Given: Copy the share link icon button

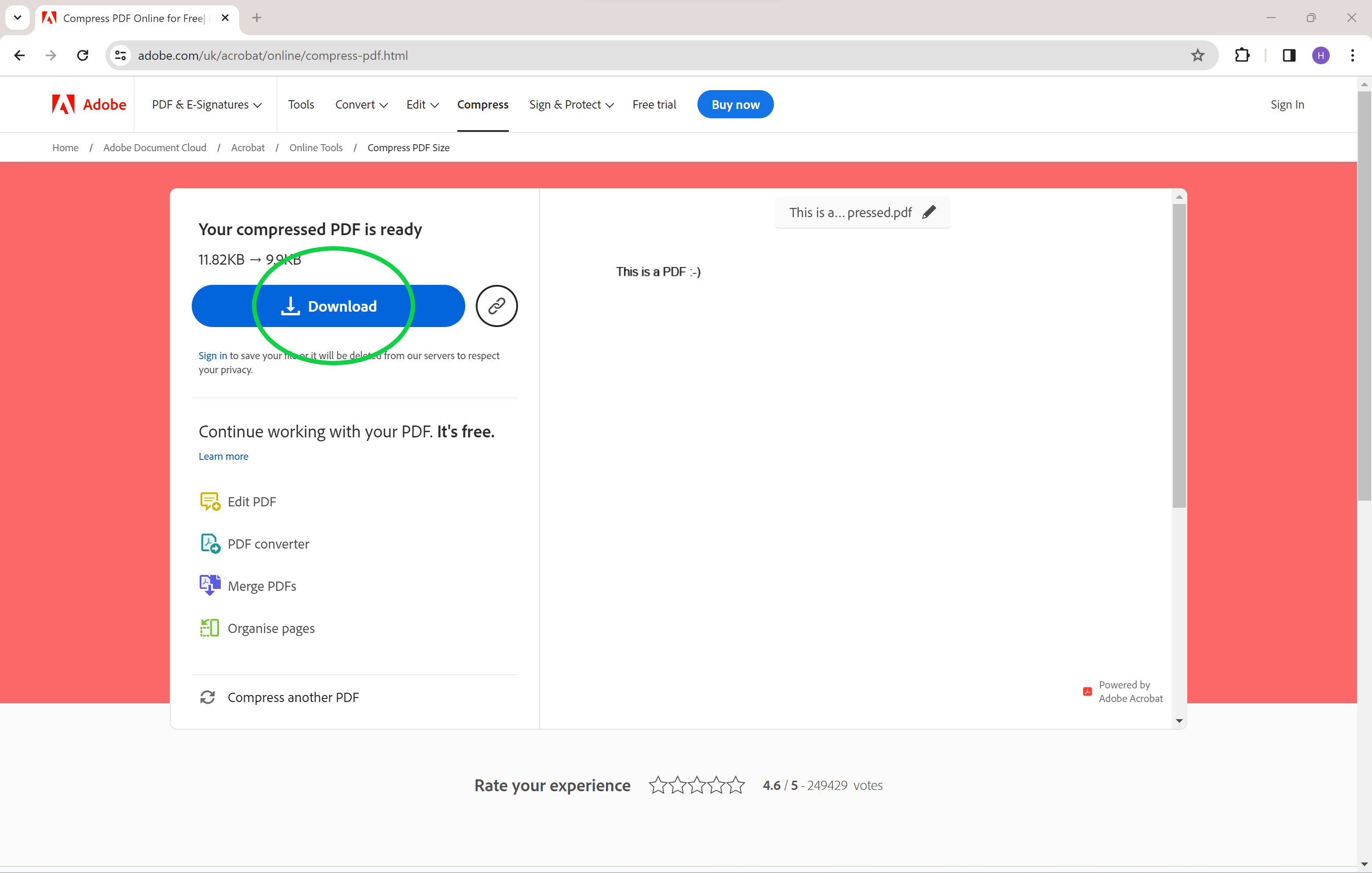Looking at the screenshot, I should coord(496,306).
